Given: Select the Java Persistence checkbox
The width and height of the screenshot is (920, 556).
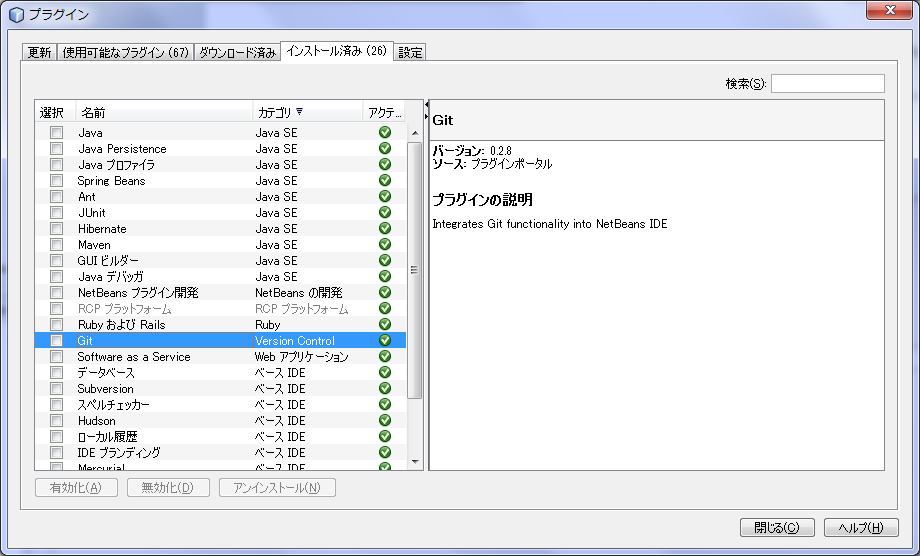Looking at the screenshot, I should coord(56,148).
